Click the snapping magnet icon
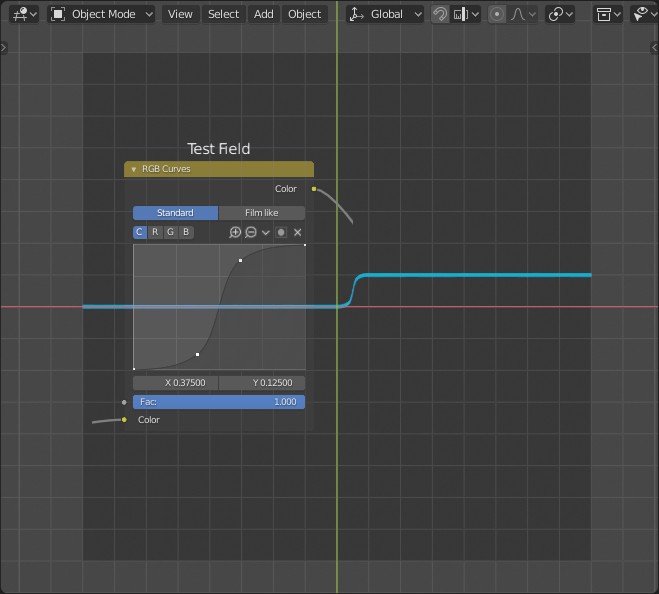This screenshot has height=594, width=659. pos(440,14)
